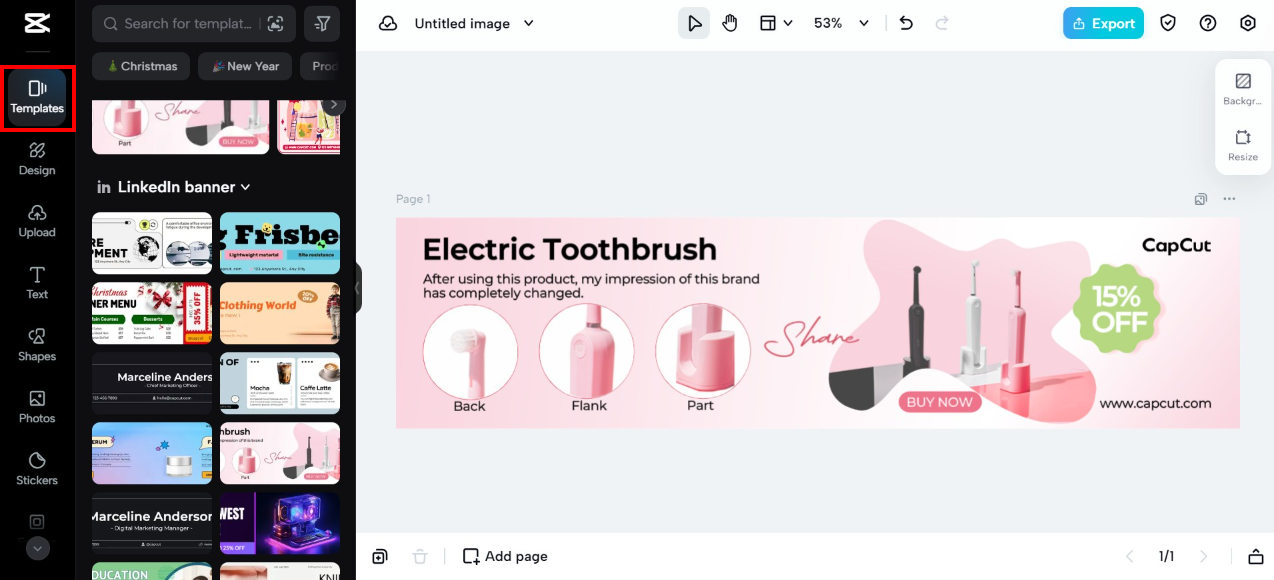Click the Export button

click(x=1103, y=23)
